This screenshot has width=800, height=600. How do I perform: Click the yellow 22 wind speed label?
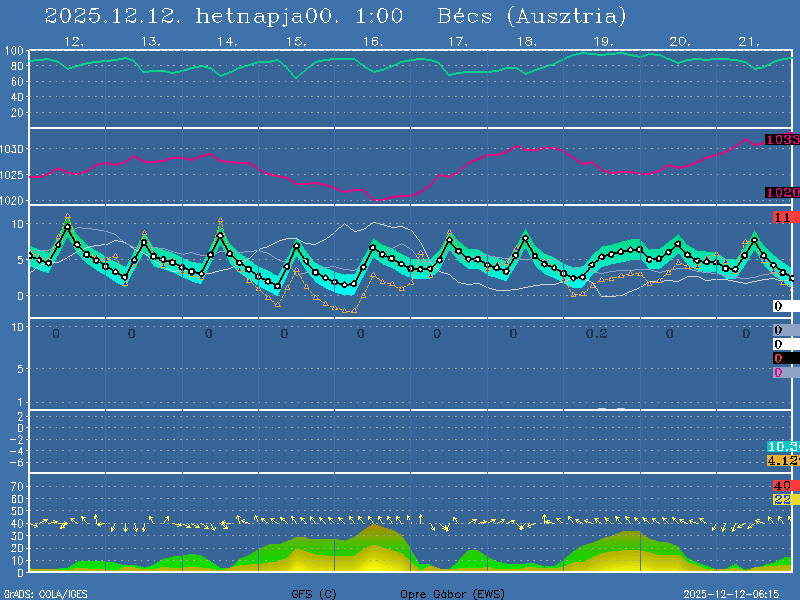(782, 499)
